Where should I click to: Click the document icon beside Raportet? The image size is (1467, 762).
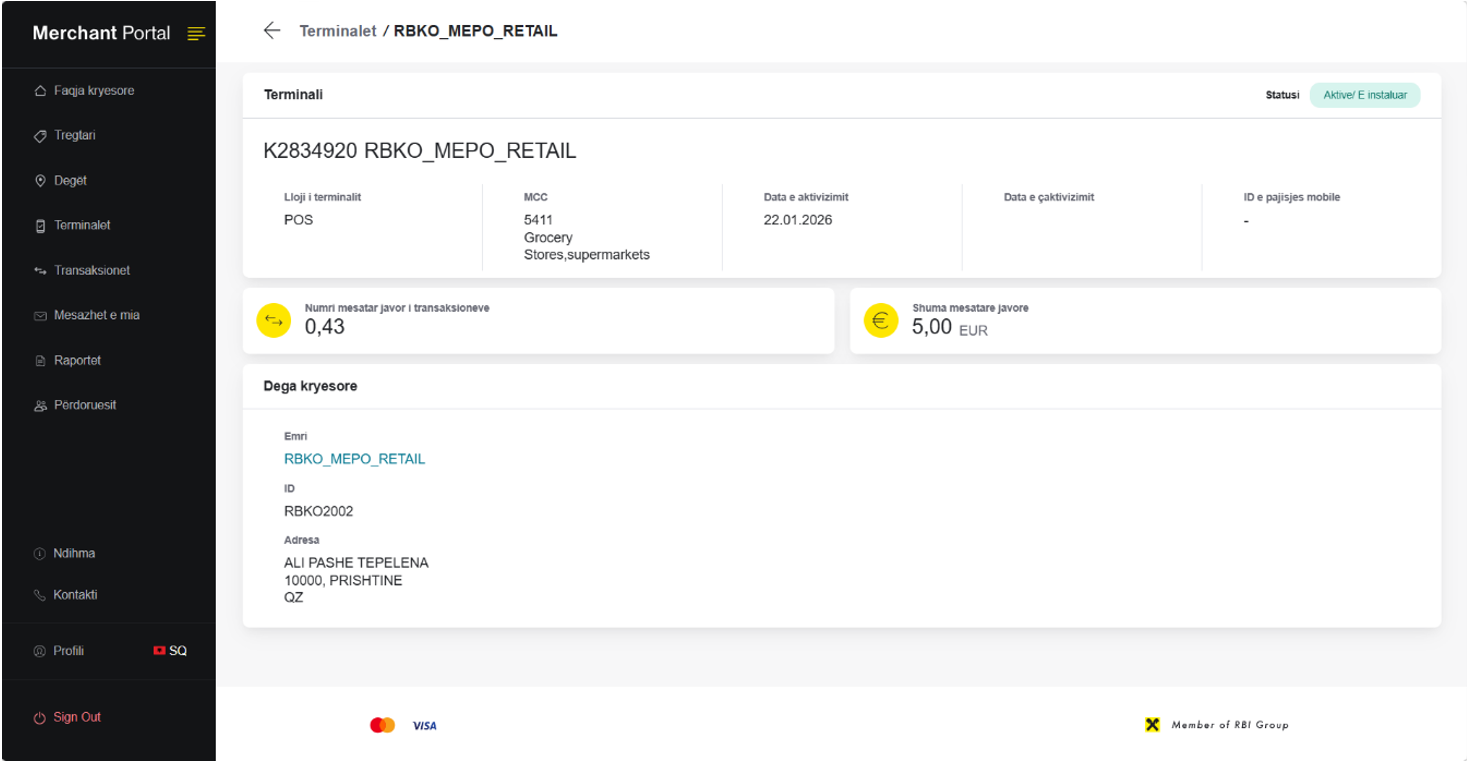point(41,361)
